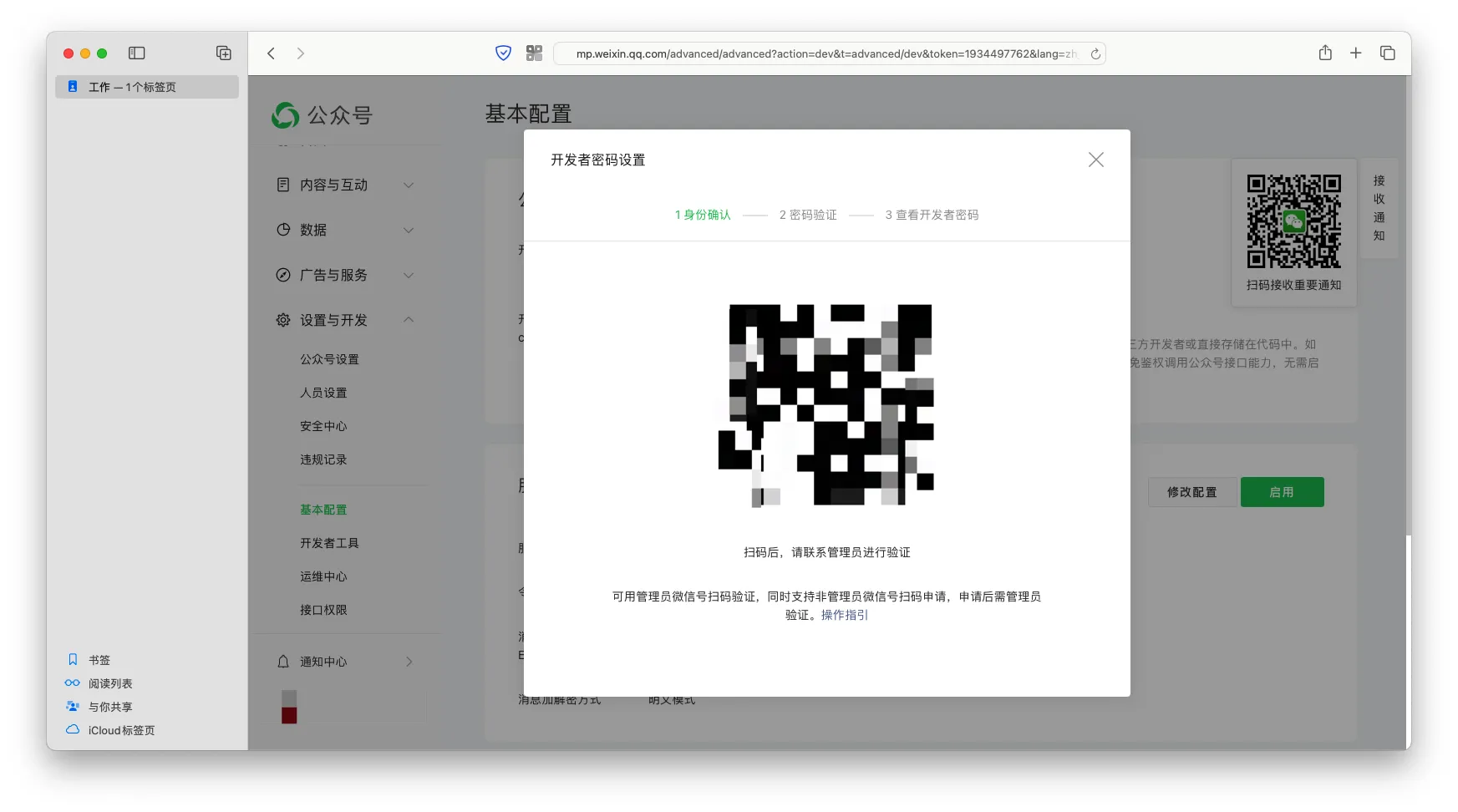
Task: Select 开发者工具 menu item
Action: click(x=329, y=543)
